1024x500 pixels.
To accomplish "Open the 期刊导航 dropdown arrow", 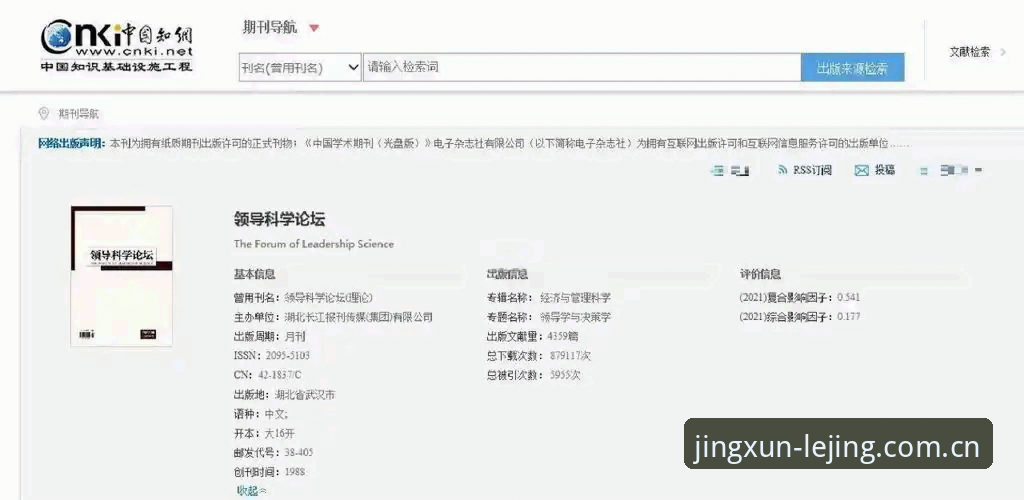I will (x=314, y=28).
